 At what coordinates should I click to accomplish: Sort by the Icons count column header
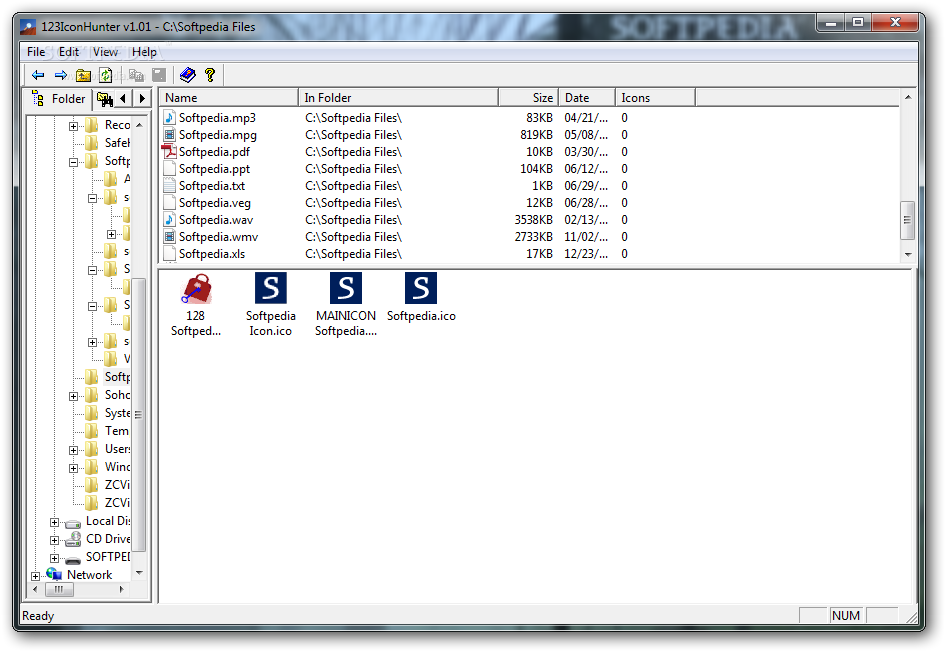coord(655,98)
